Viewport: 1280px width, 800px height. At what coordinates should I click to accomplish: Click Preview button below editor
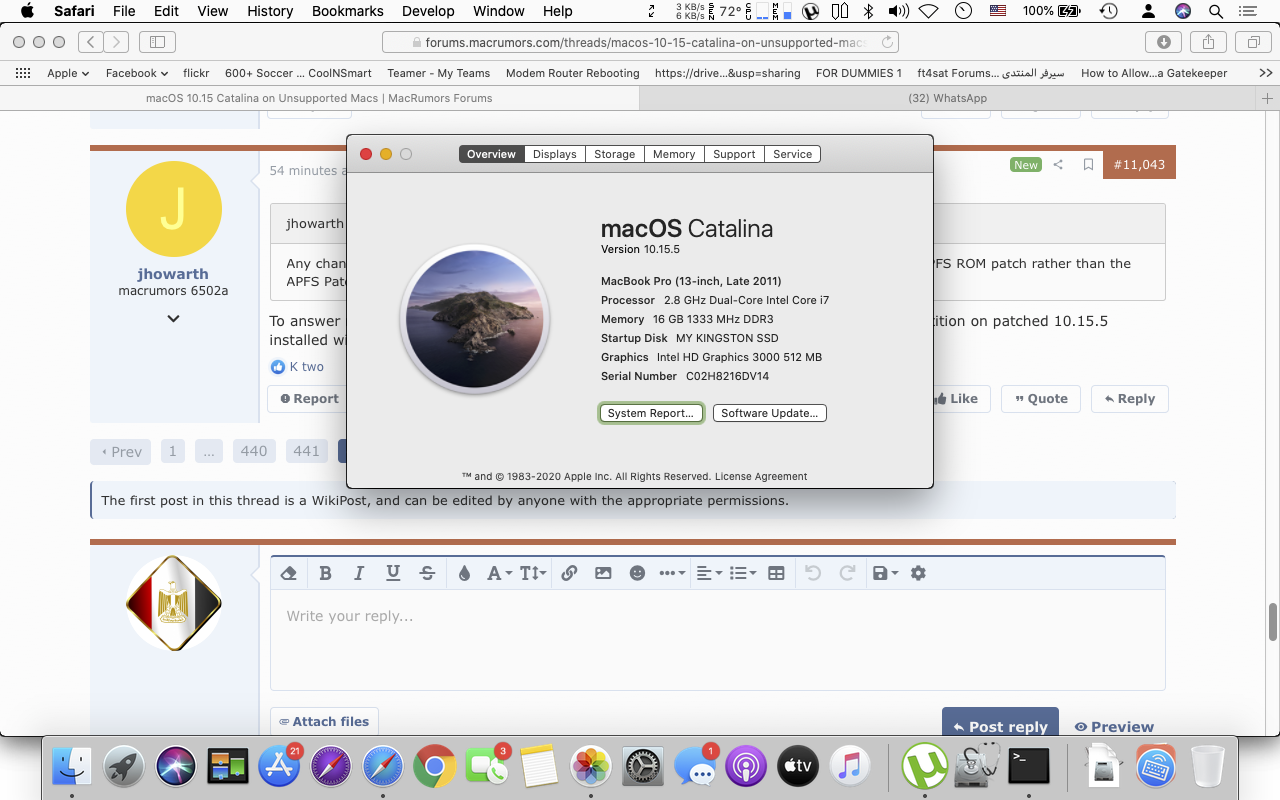tap(1114, 727)
